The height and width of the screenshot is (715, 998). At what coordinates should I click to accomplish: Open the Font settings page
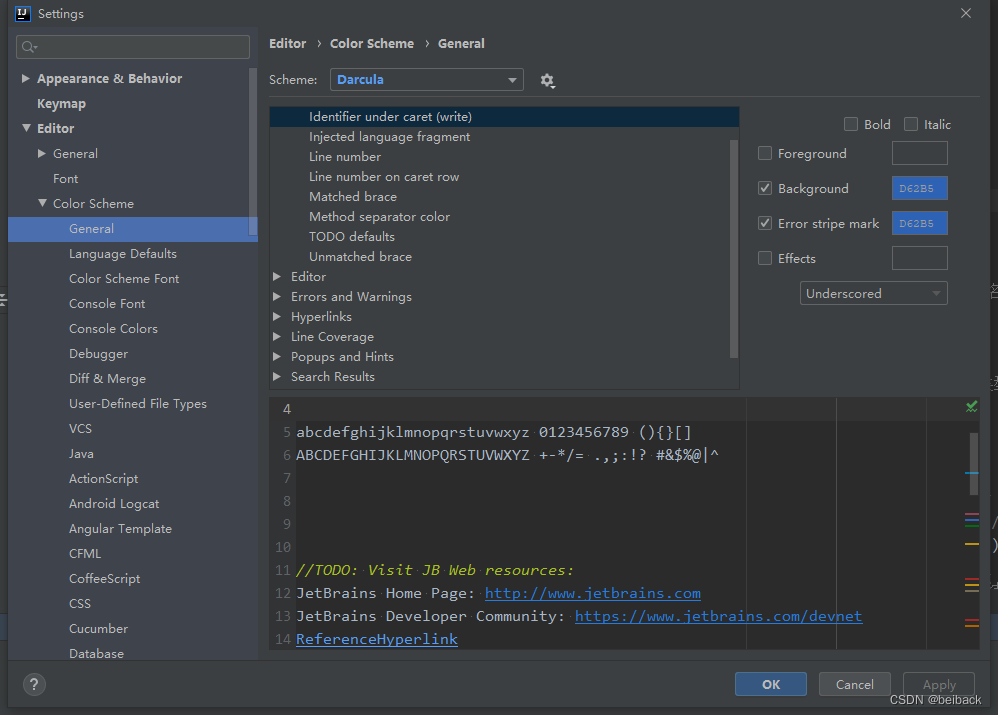(66, 179)
